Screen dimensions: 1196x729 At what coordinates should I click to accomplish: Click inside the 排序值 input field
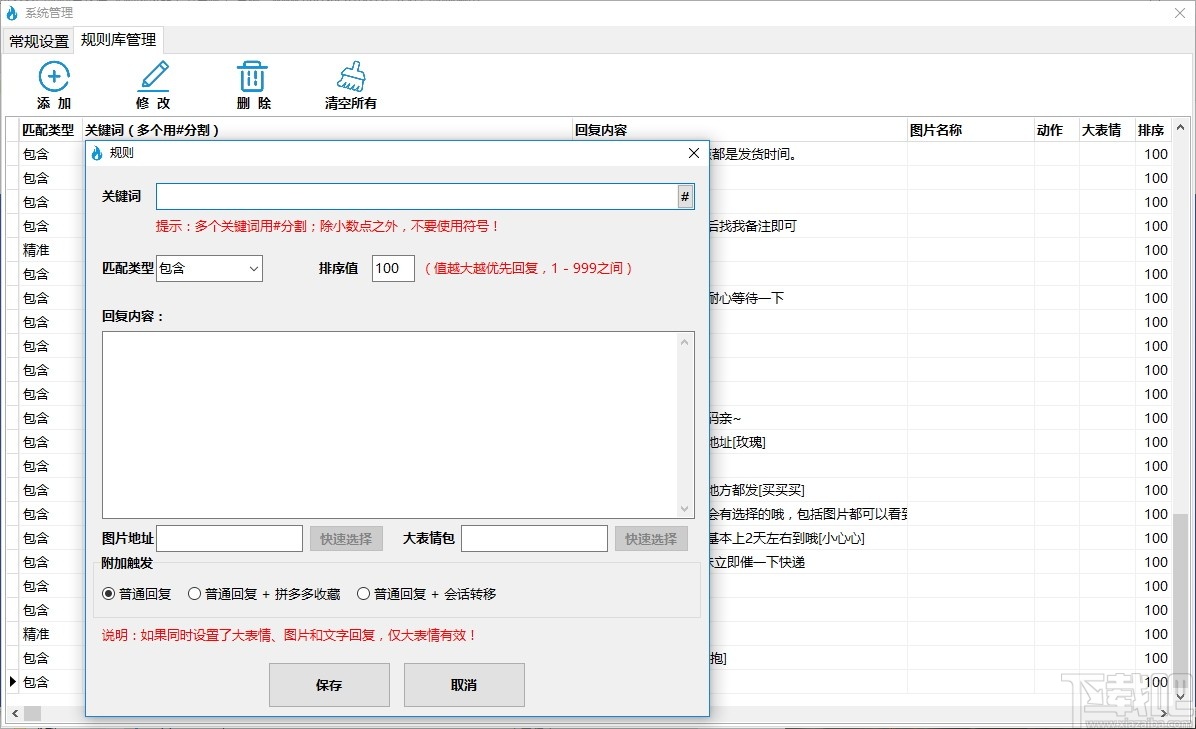(x=392, y=268)
